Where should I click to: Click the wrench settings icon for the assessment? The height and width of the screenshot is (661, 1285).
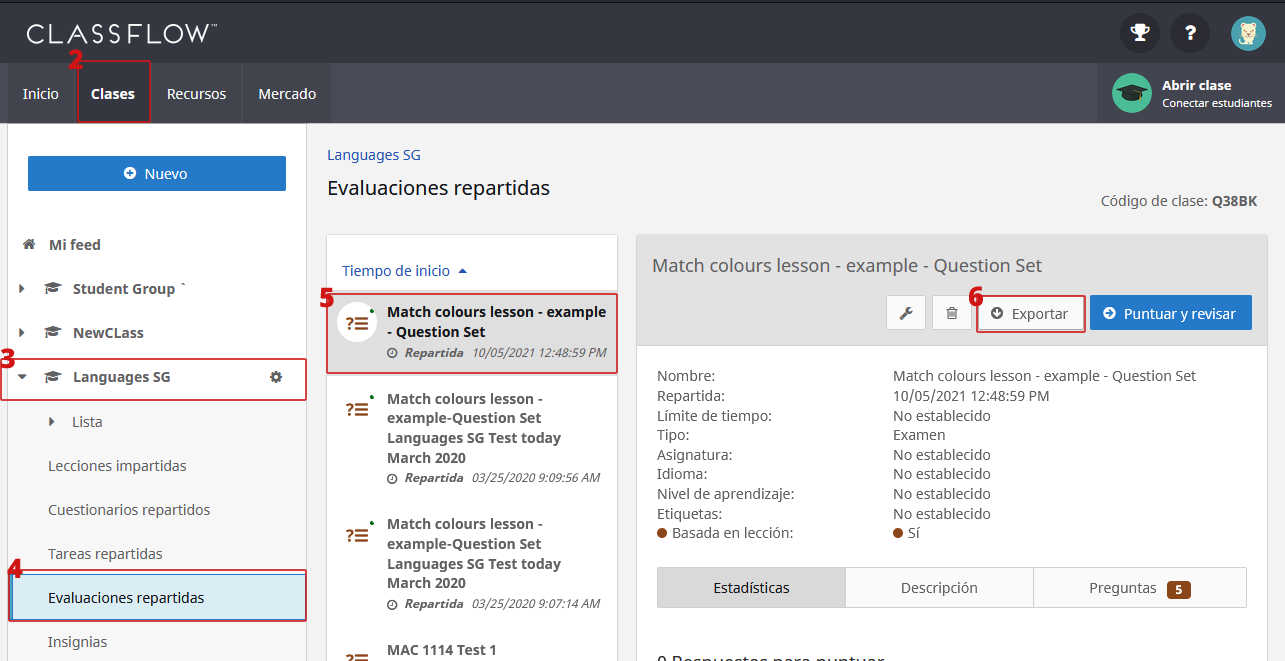click(905, 312)
